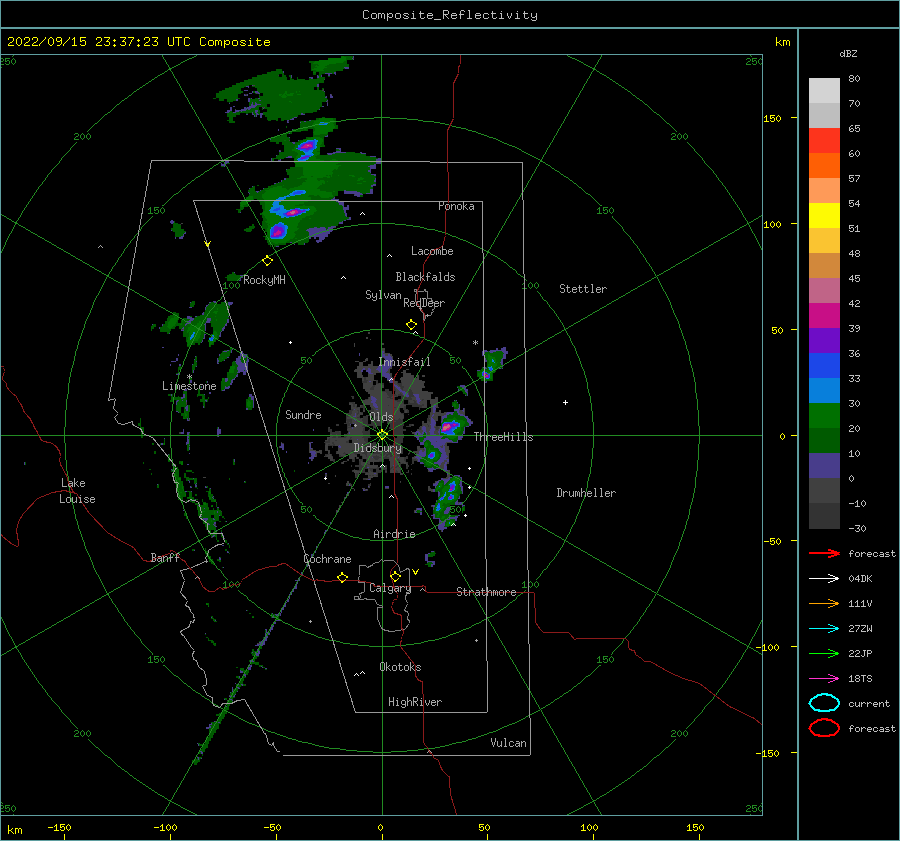This screenshot has width=900, height=841.
Task: Click the RedDeer city label
Action: click(x=424, y=303)
